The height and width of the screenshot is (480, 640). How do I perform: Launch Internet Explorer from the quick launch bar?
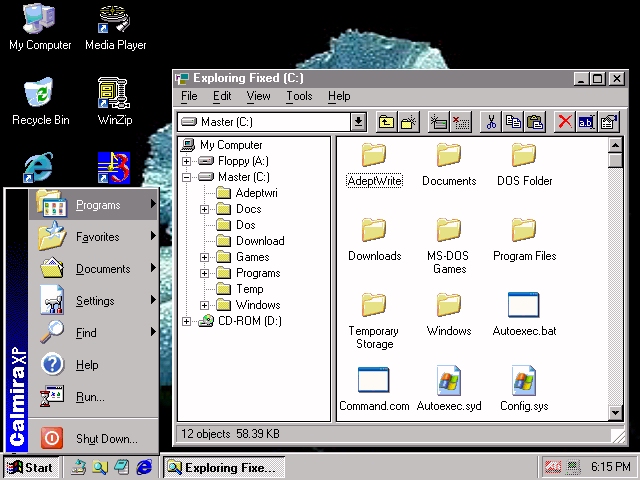pos(145,467)
